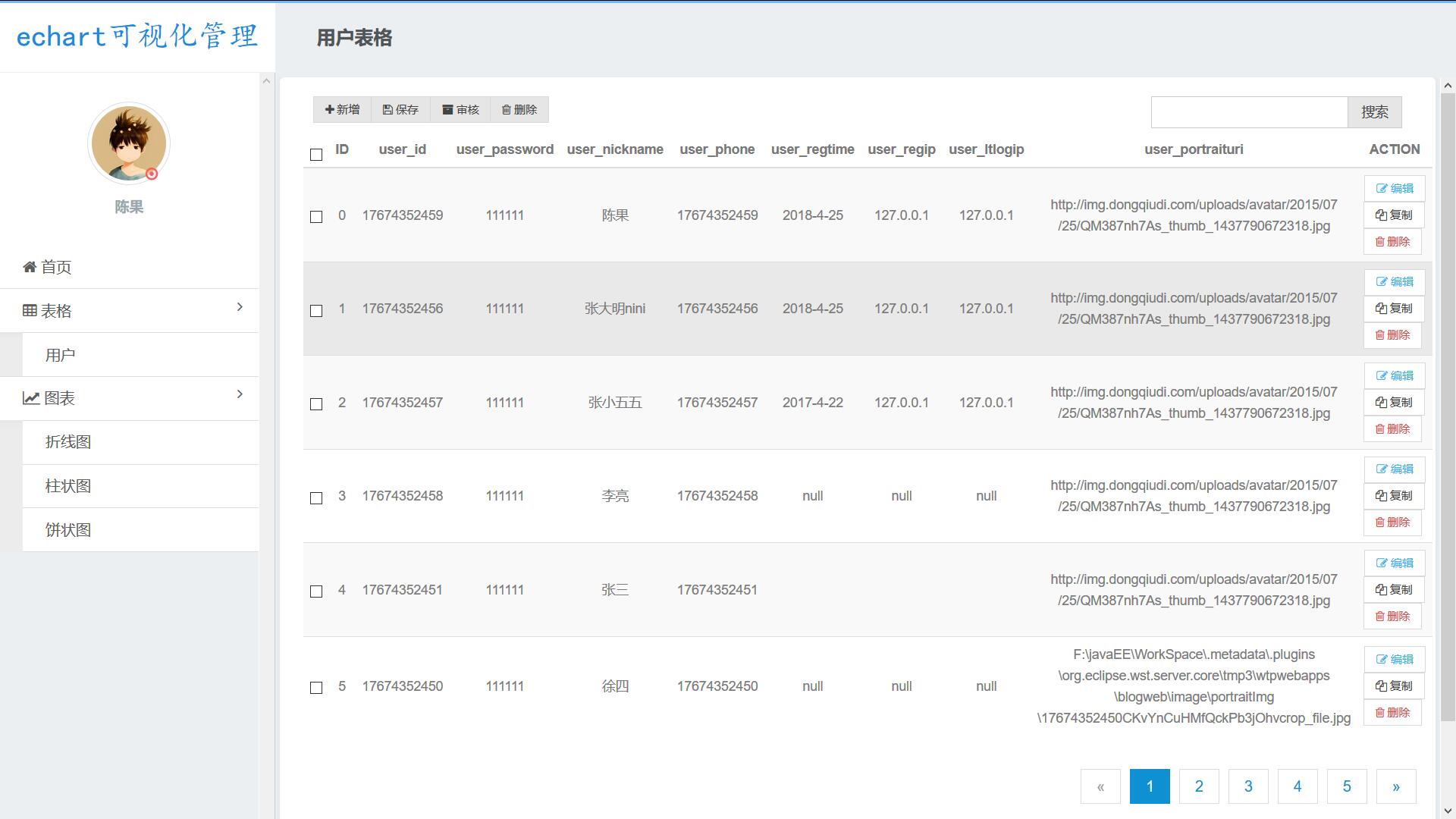This screenshot has height=819, width=1456.
Task: Click the 保存 save toolbar button
Action: click(400, 110)
